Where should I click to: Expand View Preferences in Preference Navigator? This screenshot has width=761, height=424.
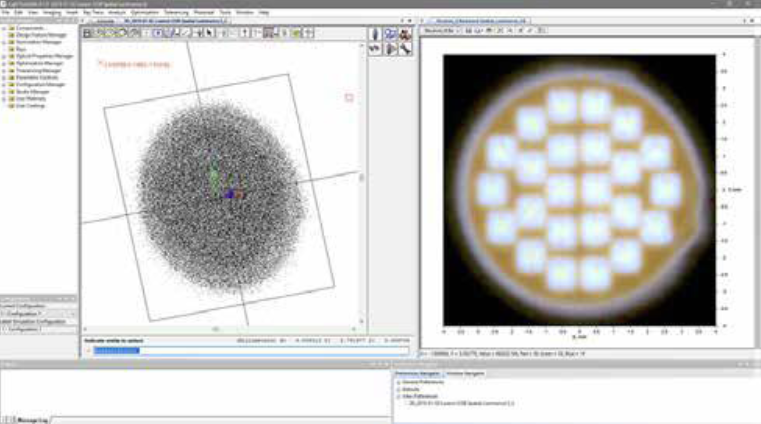tap(399, 396)
